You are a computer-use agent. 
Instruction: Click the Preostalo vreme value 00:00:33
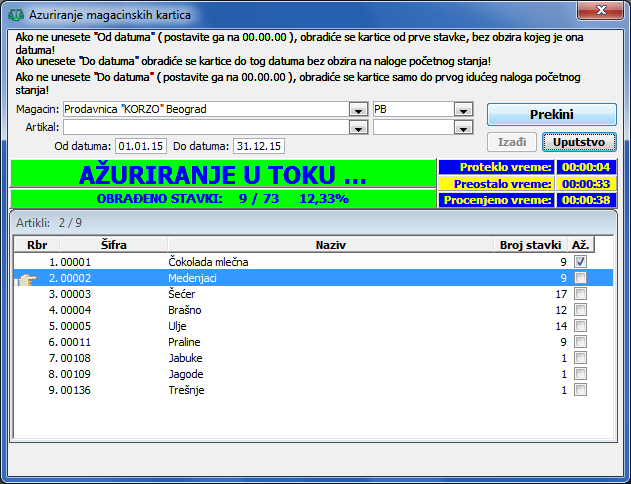tap(586, 184)
